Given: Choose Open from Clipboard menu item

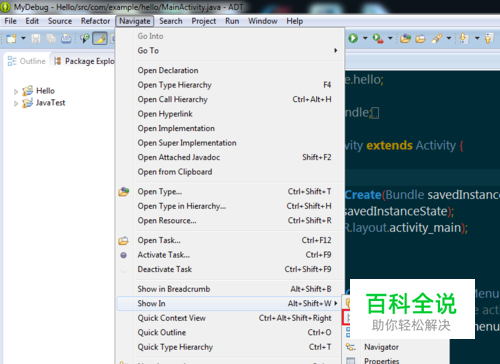Looking at the screenshot, I should 231,172.
